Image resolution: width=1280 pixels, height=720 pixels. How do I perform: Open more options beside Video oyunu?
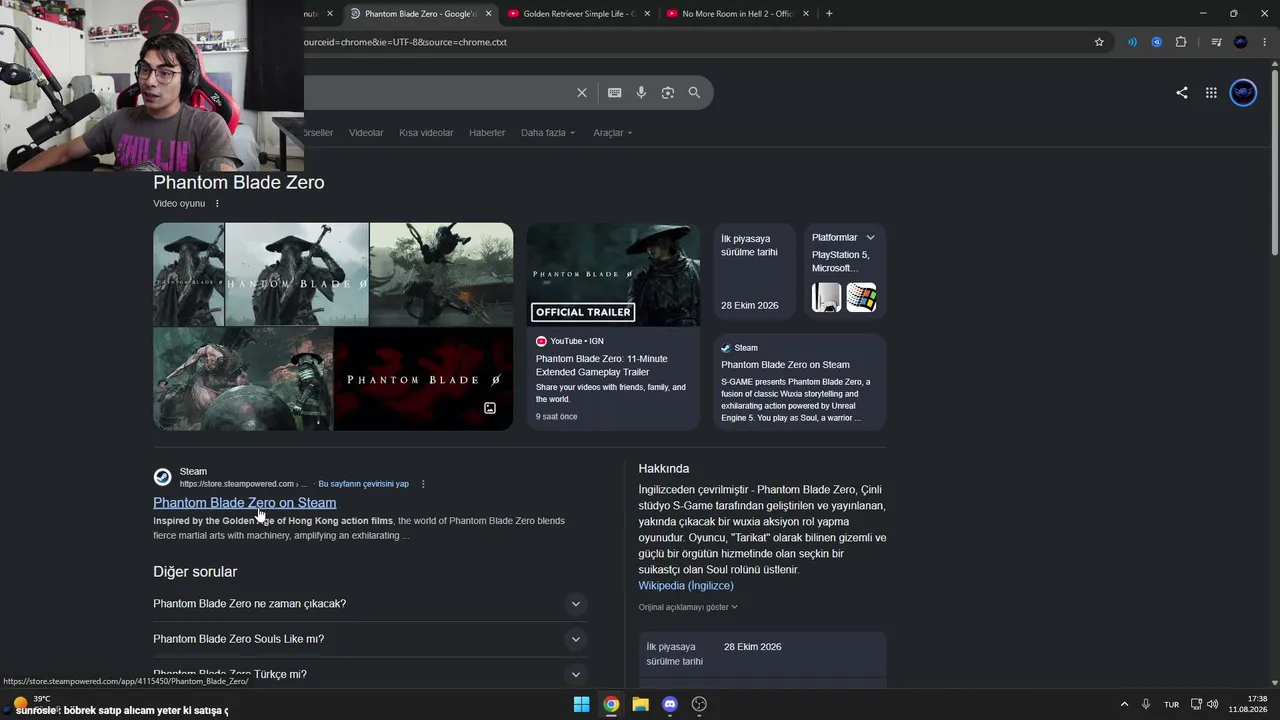(217, 204)
